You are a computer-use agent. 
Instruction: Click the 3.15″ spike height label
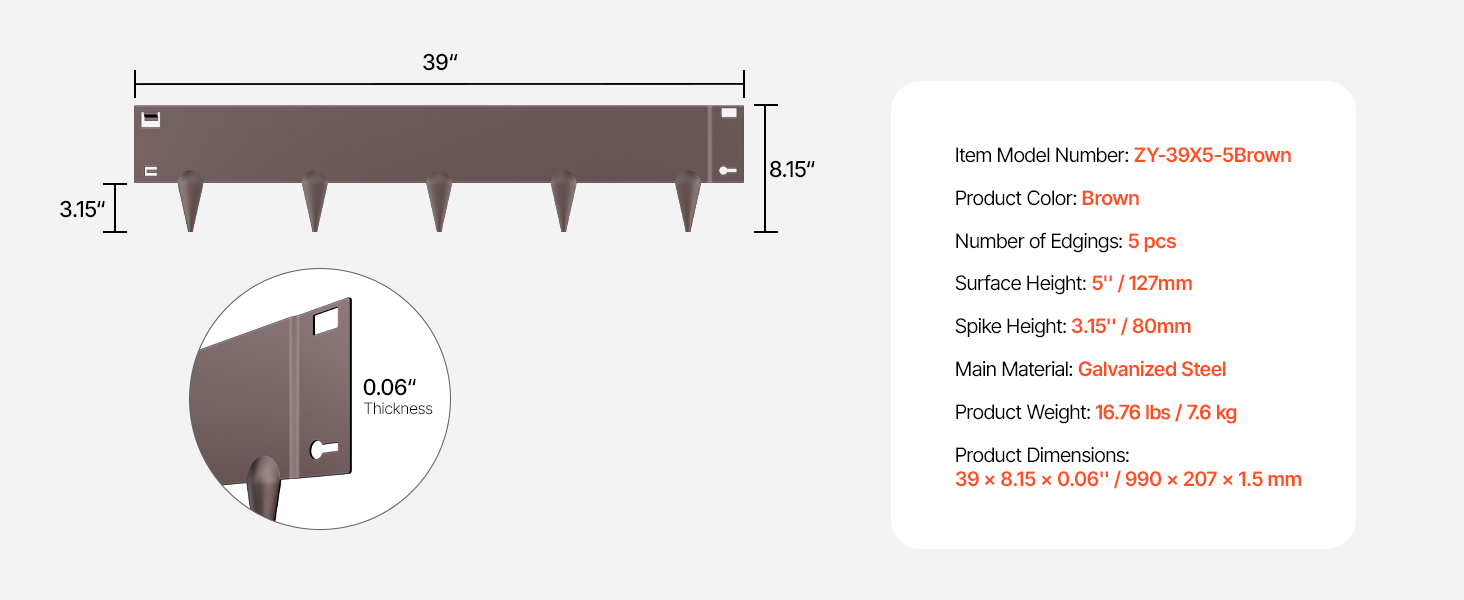82,209
